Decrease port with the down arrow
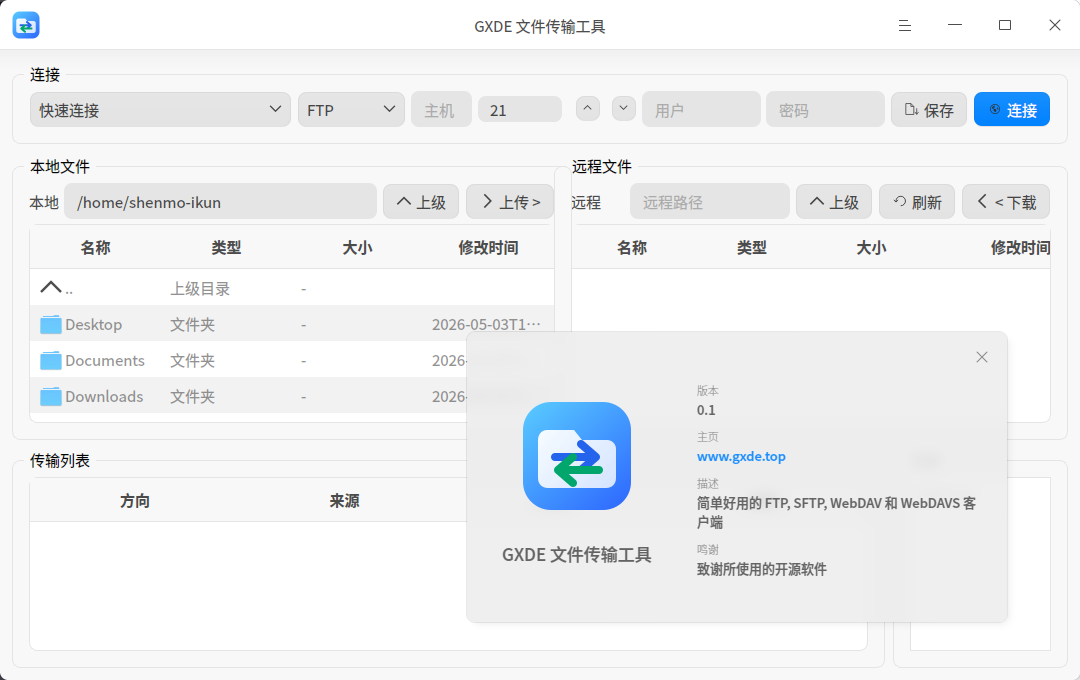 pos(623,108)
